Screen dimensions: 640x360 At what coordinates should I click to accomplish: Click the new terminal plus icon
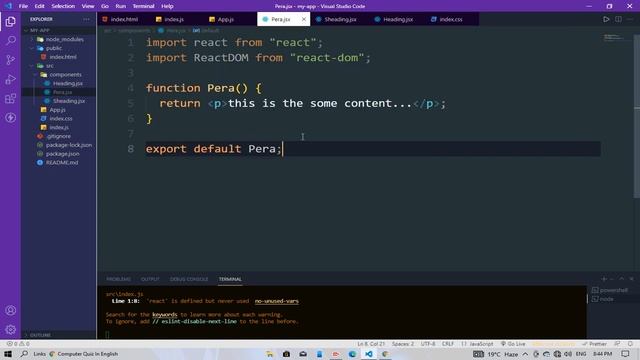tap(604, 279)
